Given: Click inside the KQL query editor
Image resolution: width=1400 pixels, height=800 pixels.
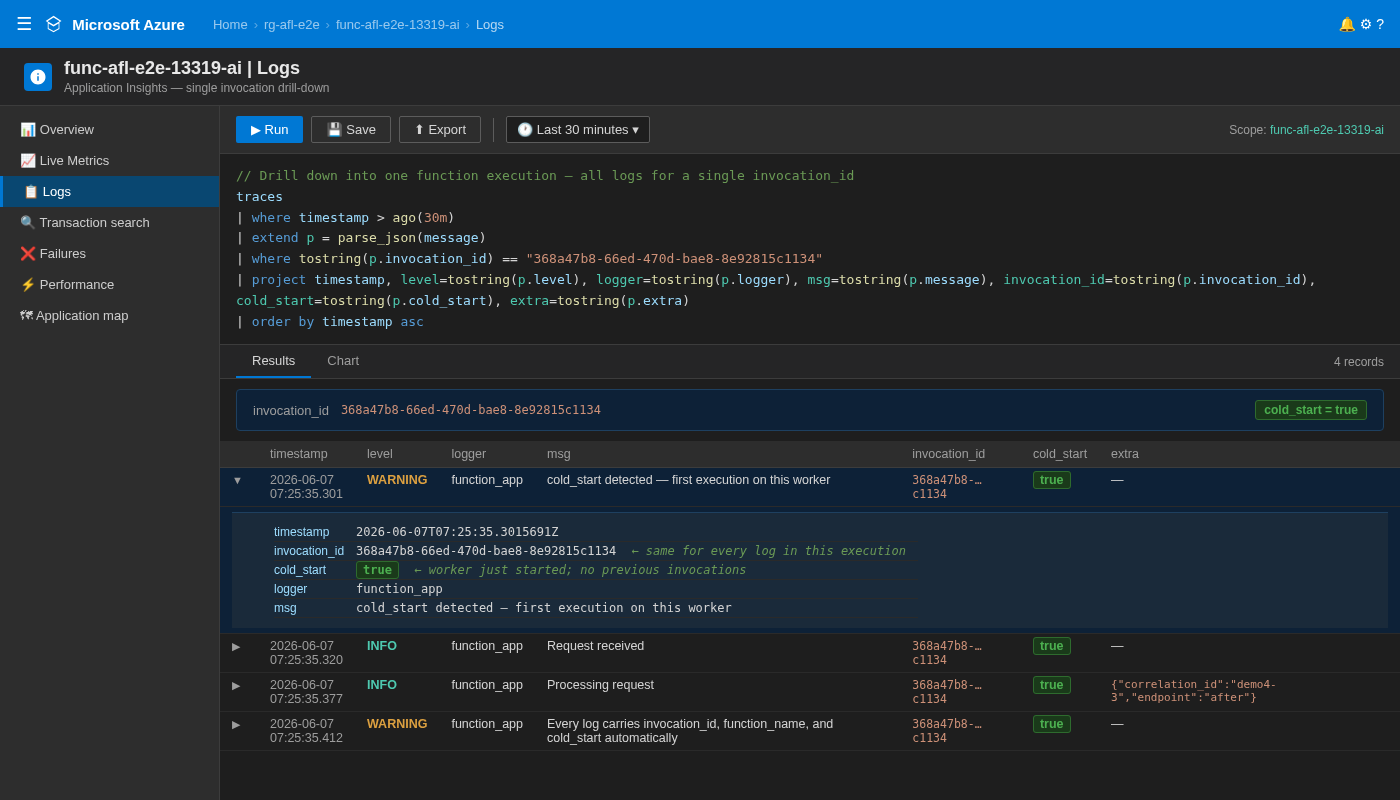Looking at the screenshot, I should click(810, 249).
